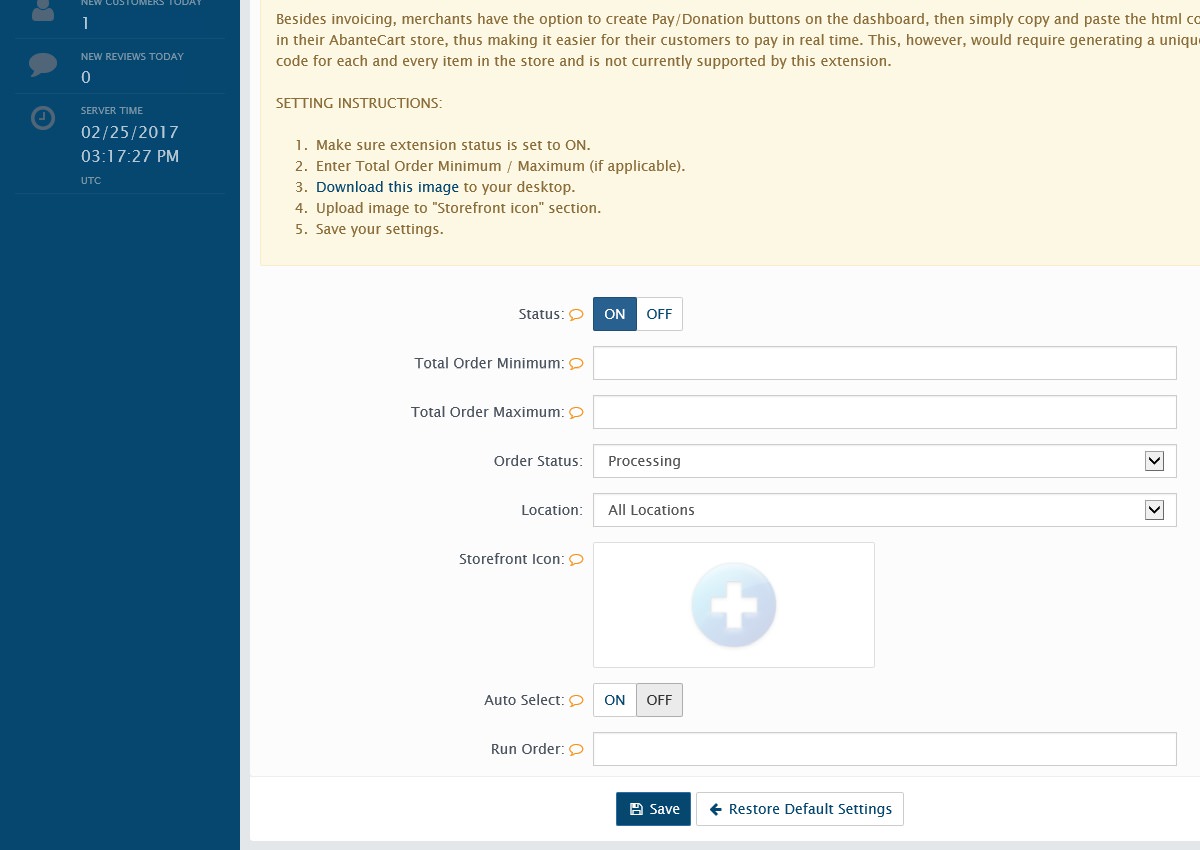Open the Location dropdown showing All Locations
The height and width of the screenshot is (850, 1200).
(885, 510)
